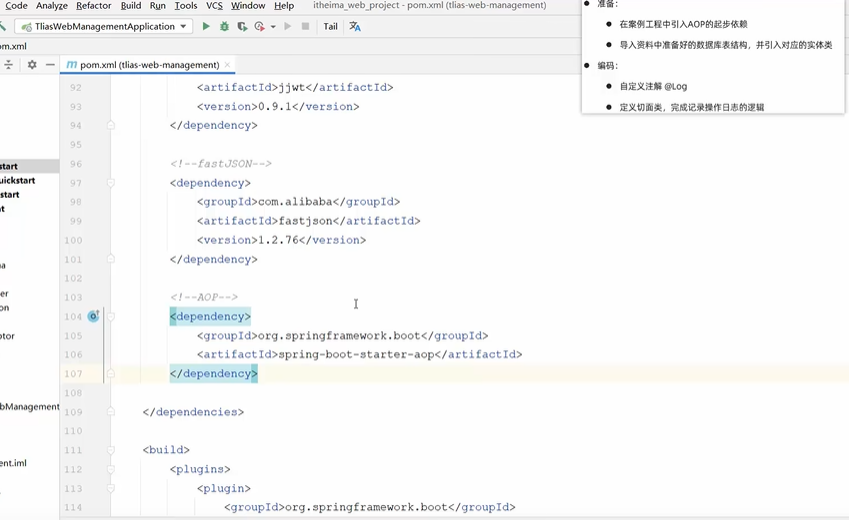Viewport: 849px width, 520px height.
Task: Click the grayed resume program icon
Action: pos(288,26)
